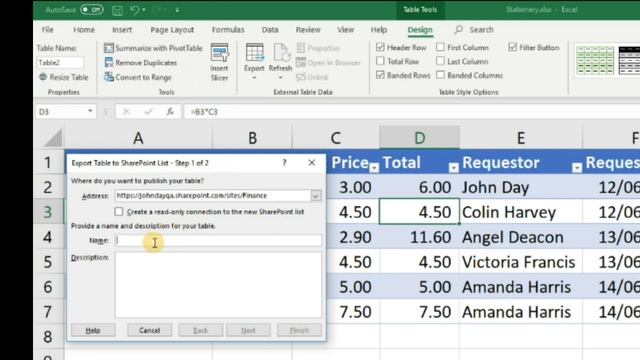
Task: Click Summarize with PivotTable
Action: (153, 48)
